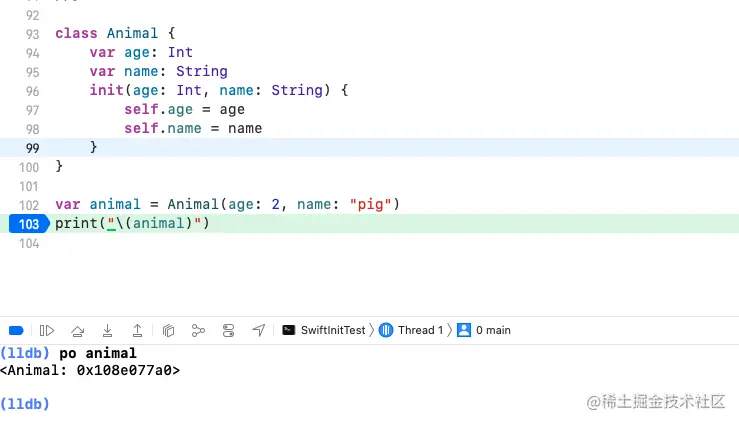
Task: Click the Continue program execution icon
Action: click(47, 330)
